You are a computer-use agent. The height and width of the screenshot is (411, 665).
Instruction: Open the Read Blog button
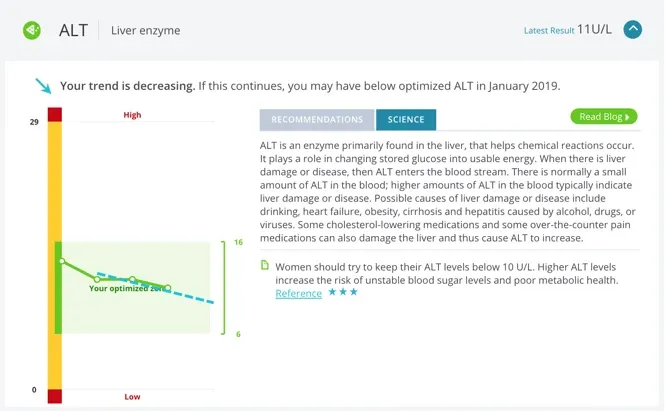[x=603, y=117]
